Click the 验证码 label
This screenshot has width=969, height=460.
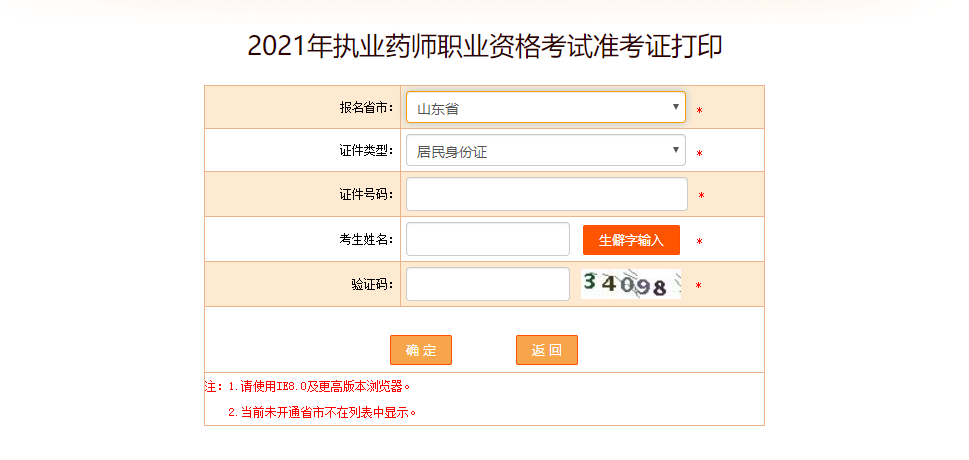pos(372,285)
